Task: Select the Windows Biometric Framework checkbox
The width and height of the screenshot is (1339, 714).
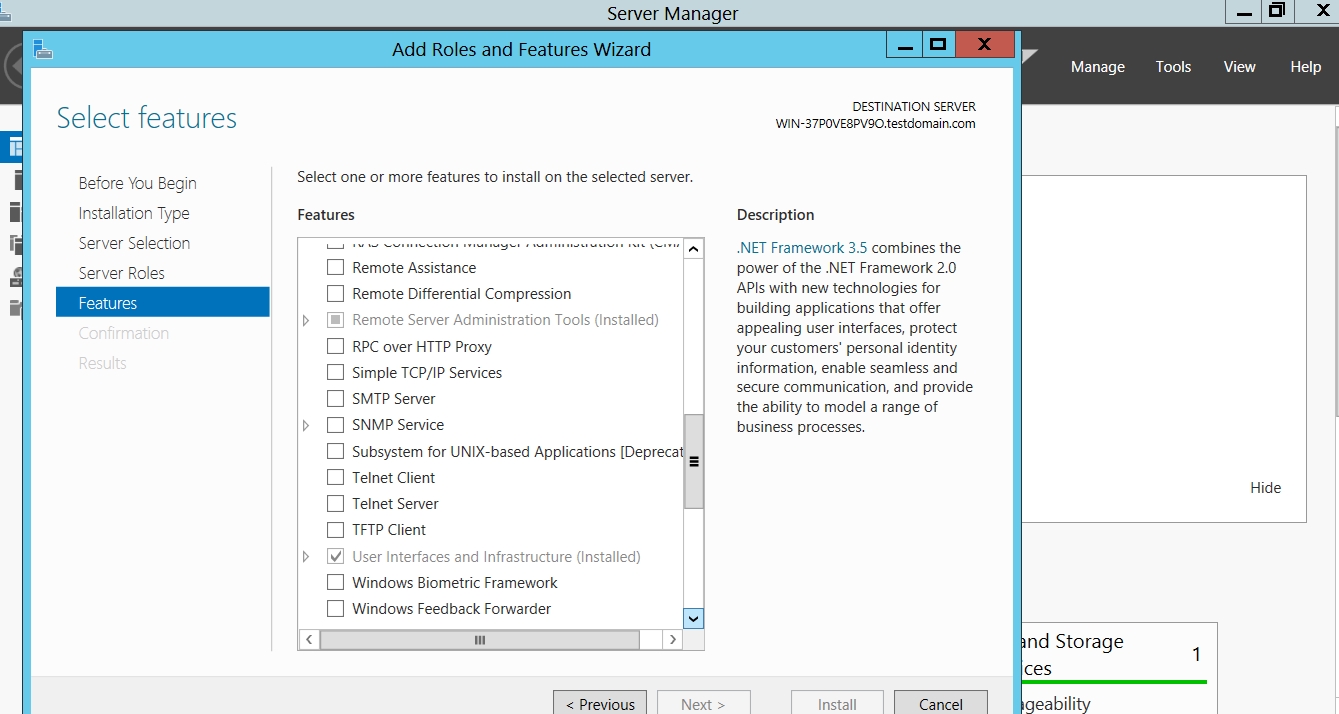Action: [335, 583]
